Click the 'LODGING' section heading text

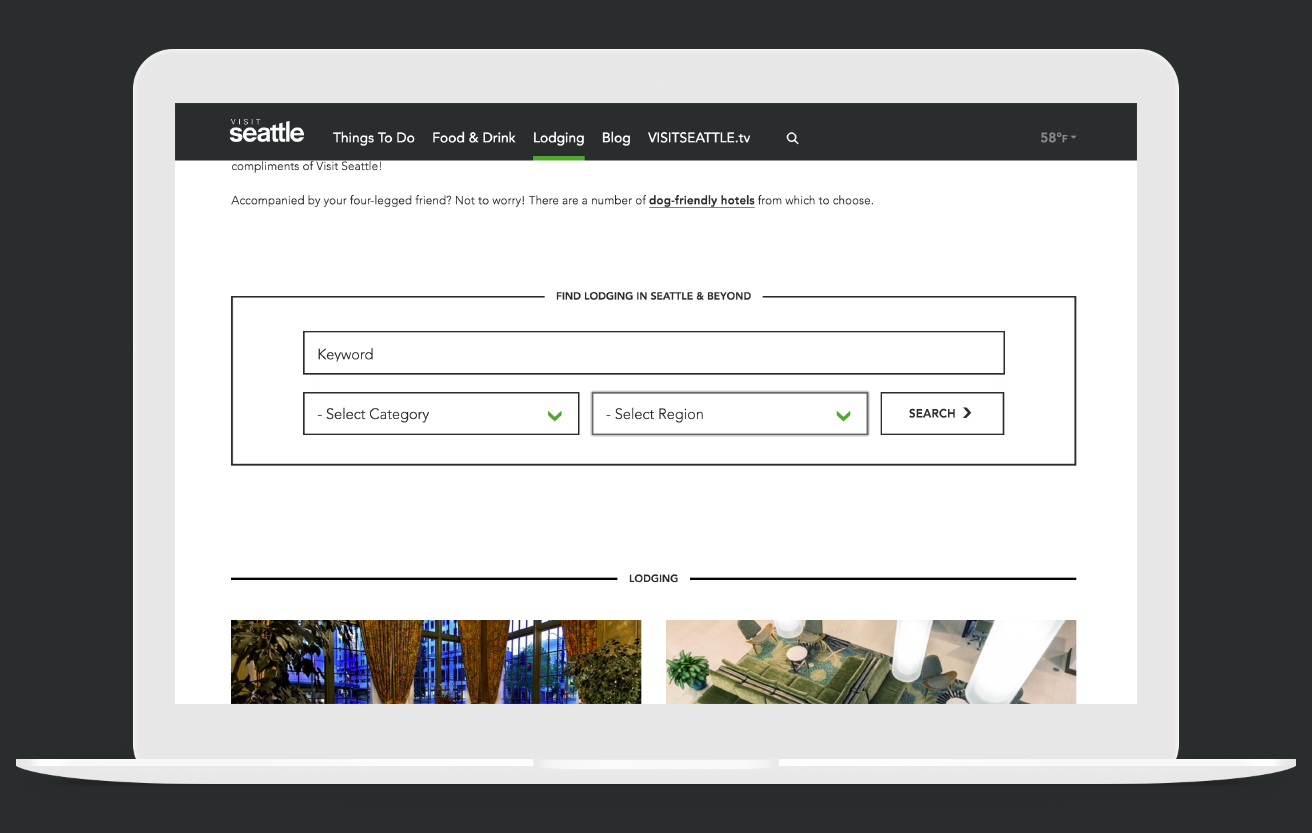point(654,579)
